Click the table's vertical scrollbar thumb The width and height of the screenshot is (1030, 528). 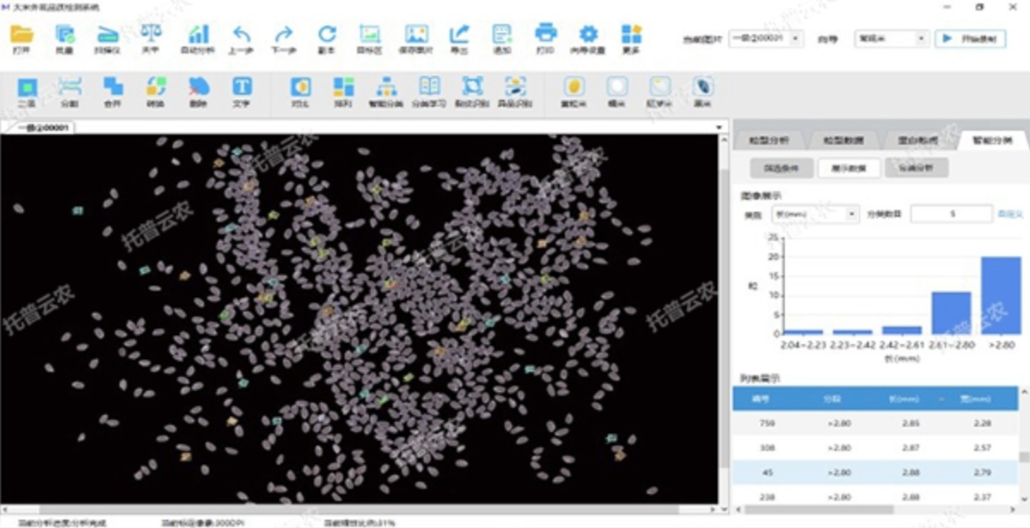(x=1024, y=458)
